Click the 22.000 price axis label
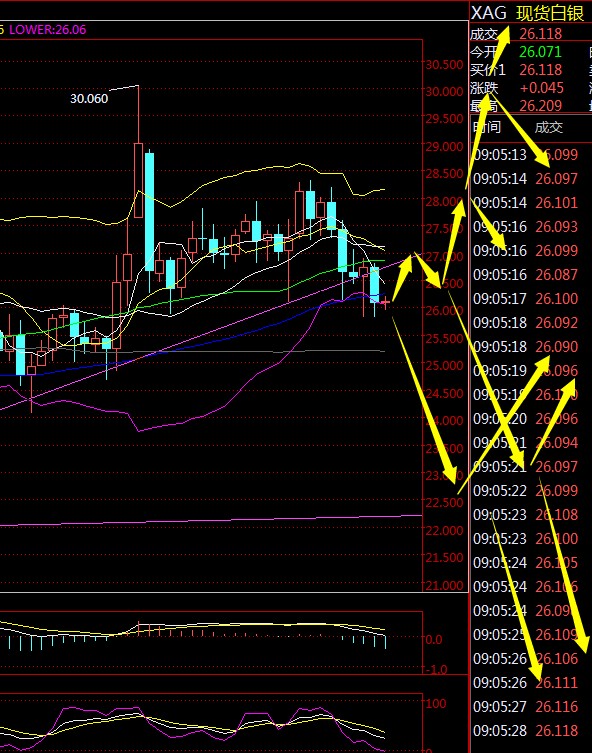592x753 pixels. coord(445,530)
